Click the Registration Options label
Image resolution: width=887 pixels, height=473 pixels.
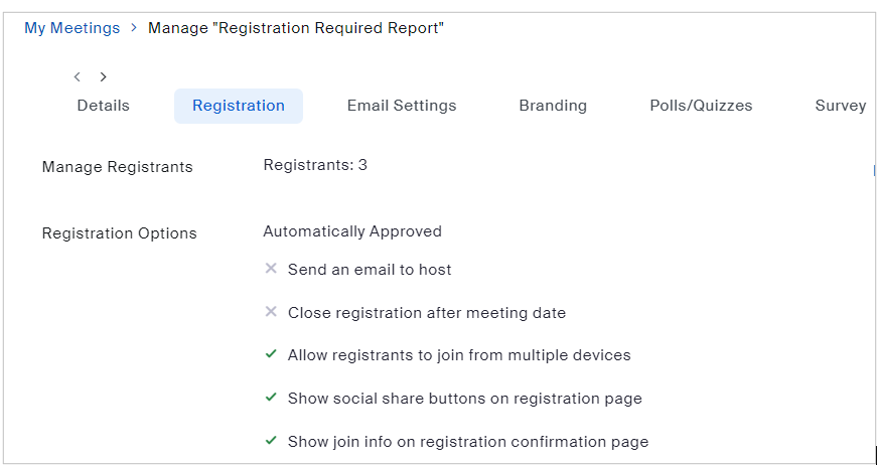(119, 234)
